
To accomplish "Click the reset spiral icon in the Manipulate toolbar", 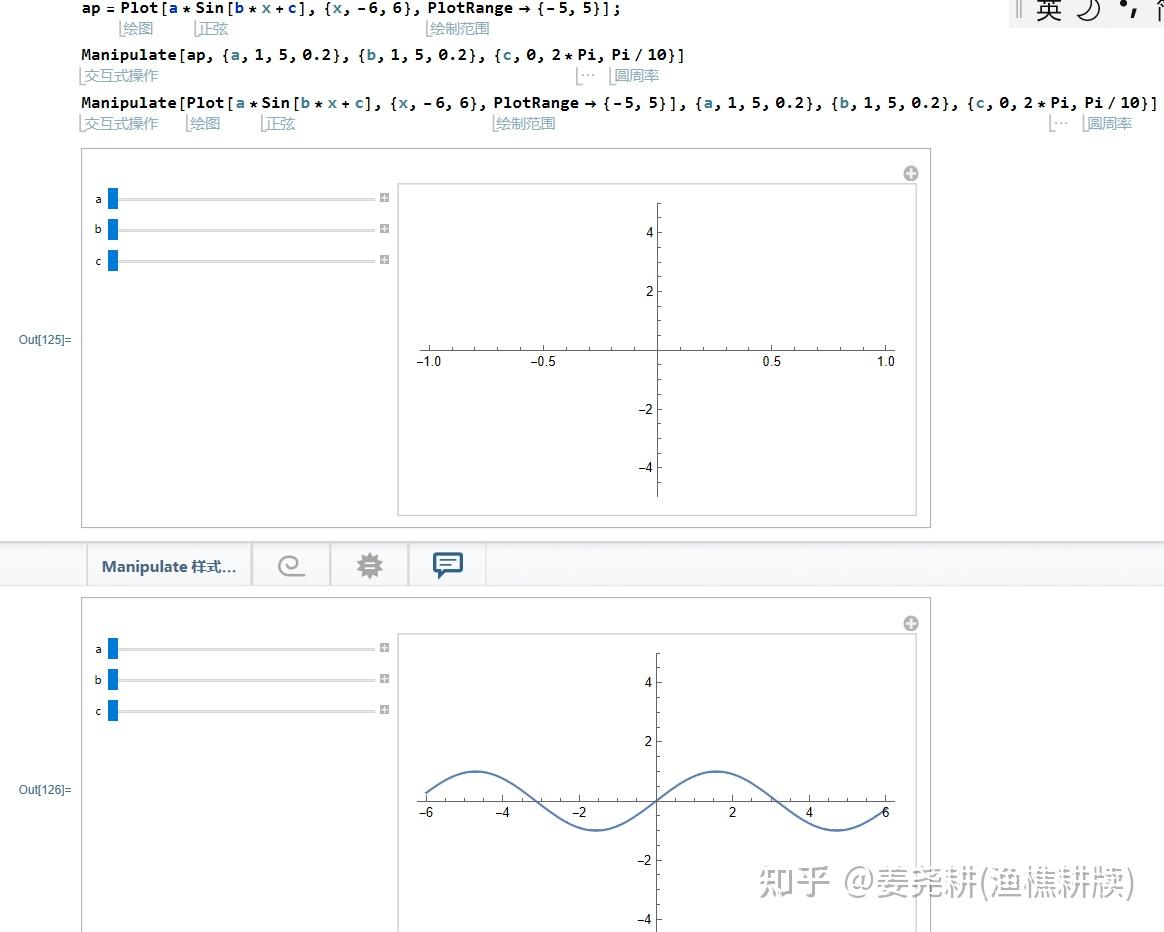I will pos(291,565).
